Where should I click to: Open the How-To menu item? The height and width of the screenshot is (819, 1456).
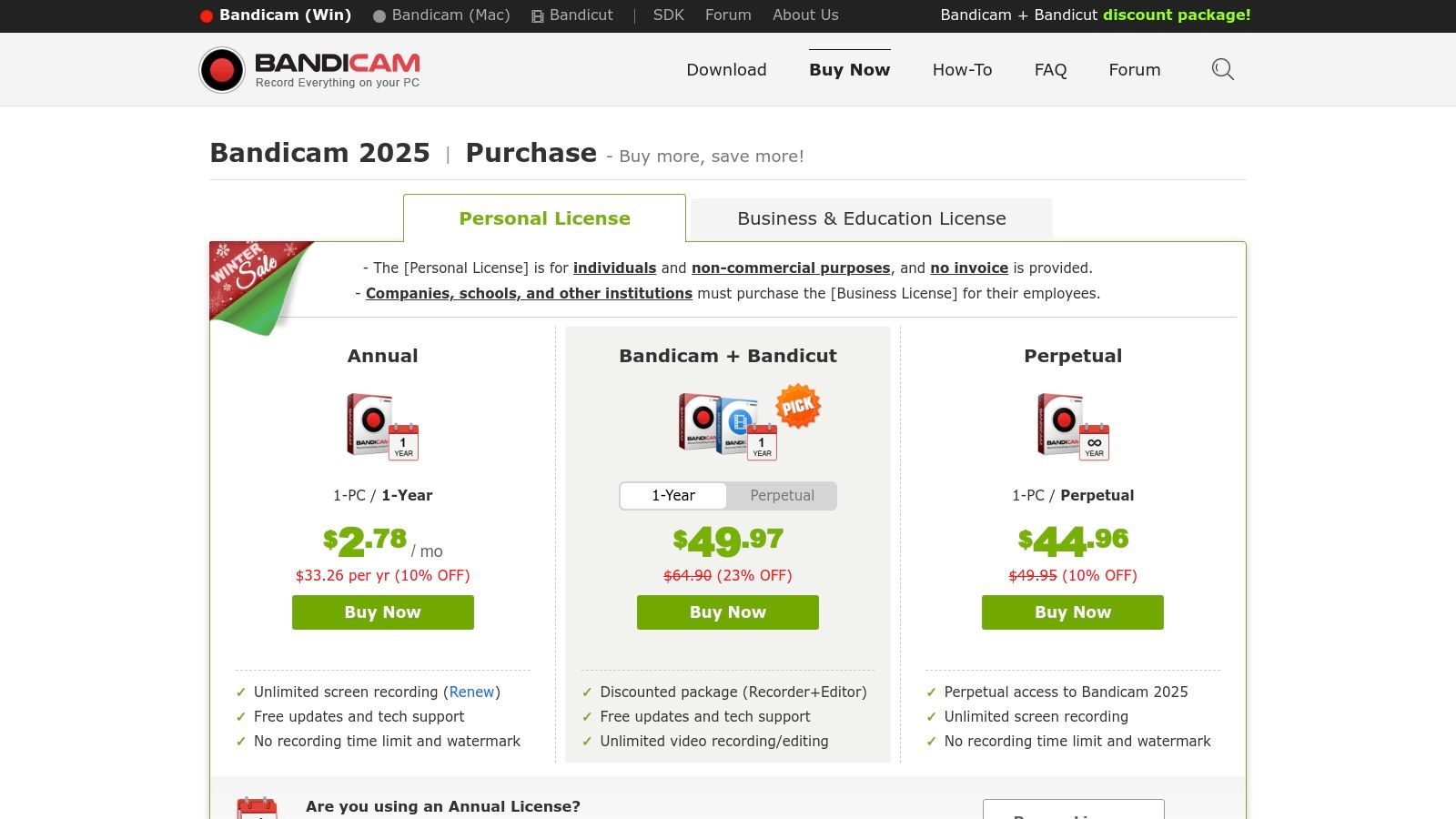(962, 70)
